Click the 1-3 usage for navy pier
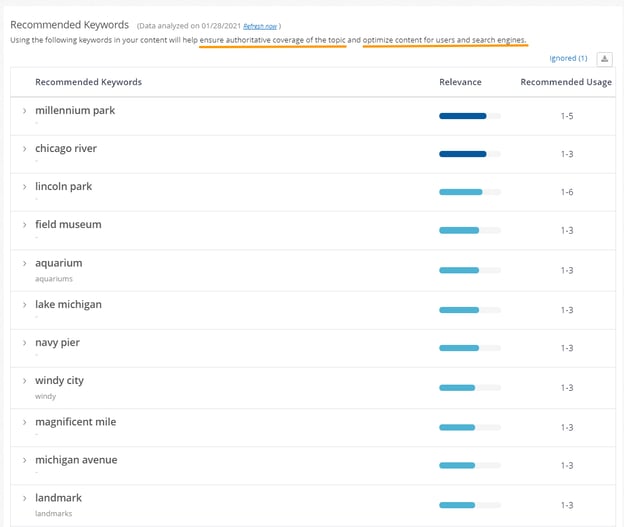The image size is (624, 527). pyautogui.click(x=567, y=348)
